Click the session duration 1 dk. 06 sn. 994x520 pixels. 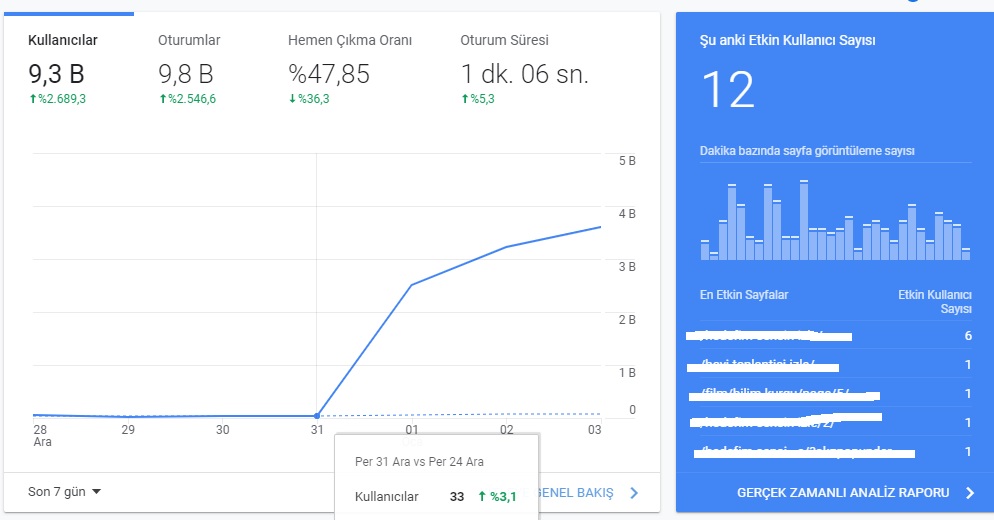[x=524, y=74]
